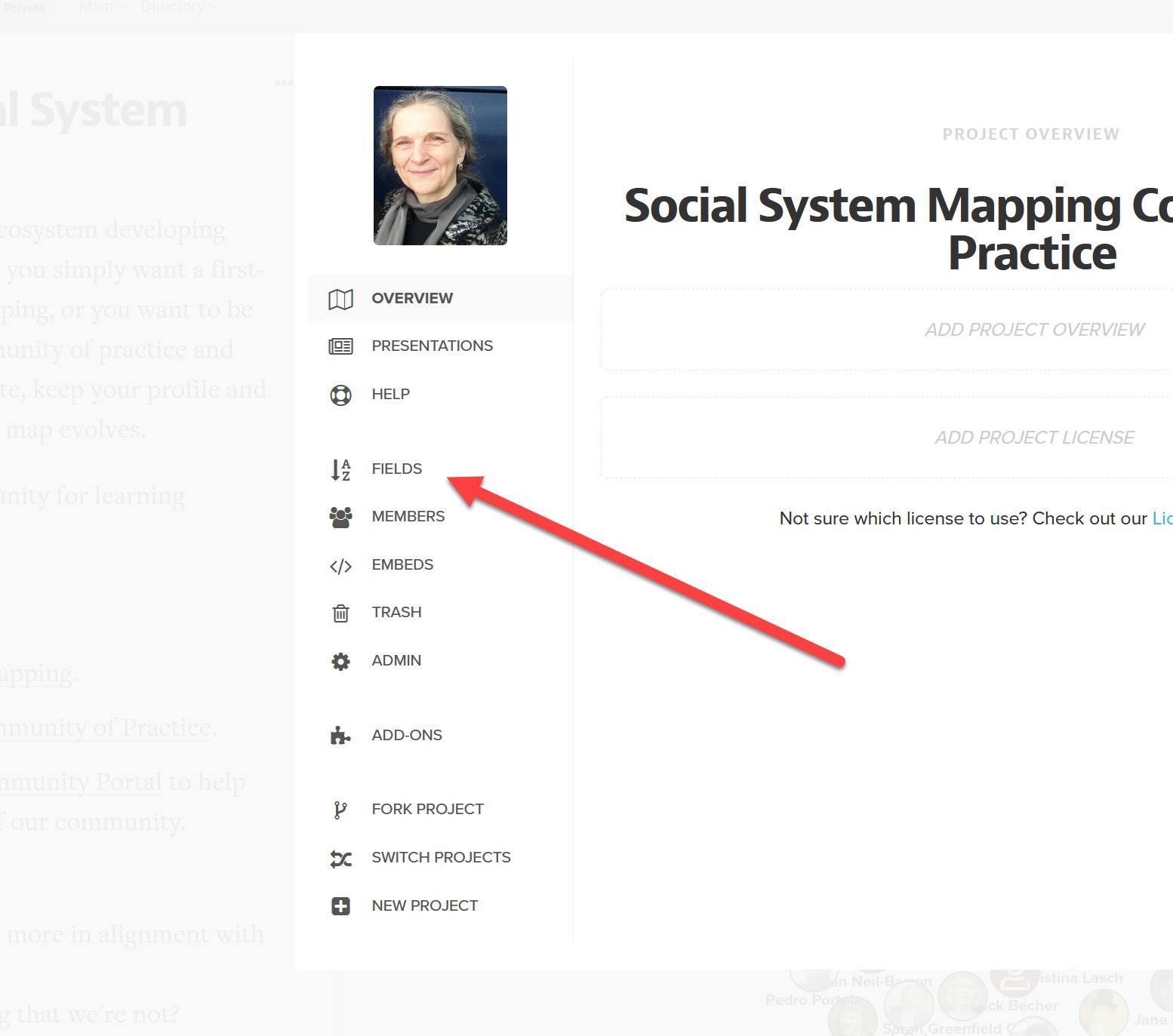
Task: Click the Overview map icon
Action: (340, 299)
